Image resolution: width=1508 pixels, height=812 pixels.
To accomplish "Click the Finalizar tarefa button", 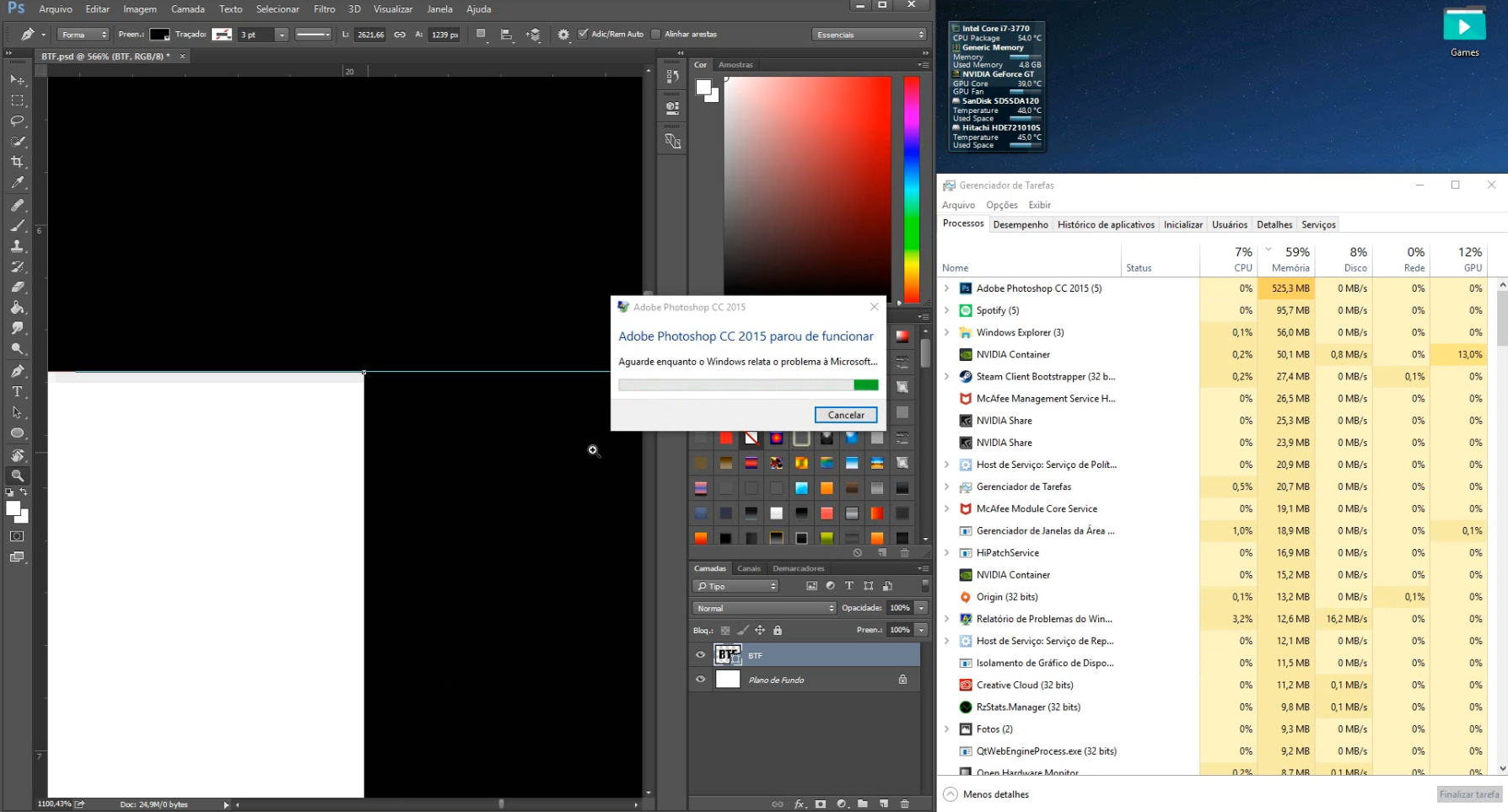I will (x=1469, y=794).
